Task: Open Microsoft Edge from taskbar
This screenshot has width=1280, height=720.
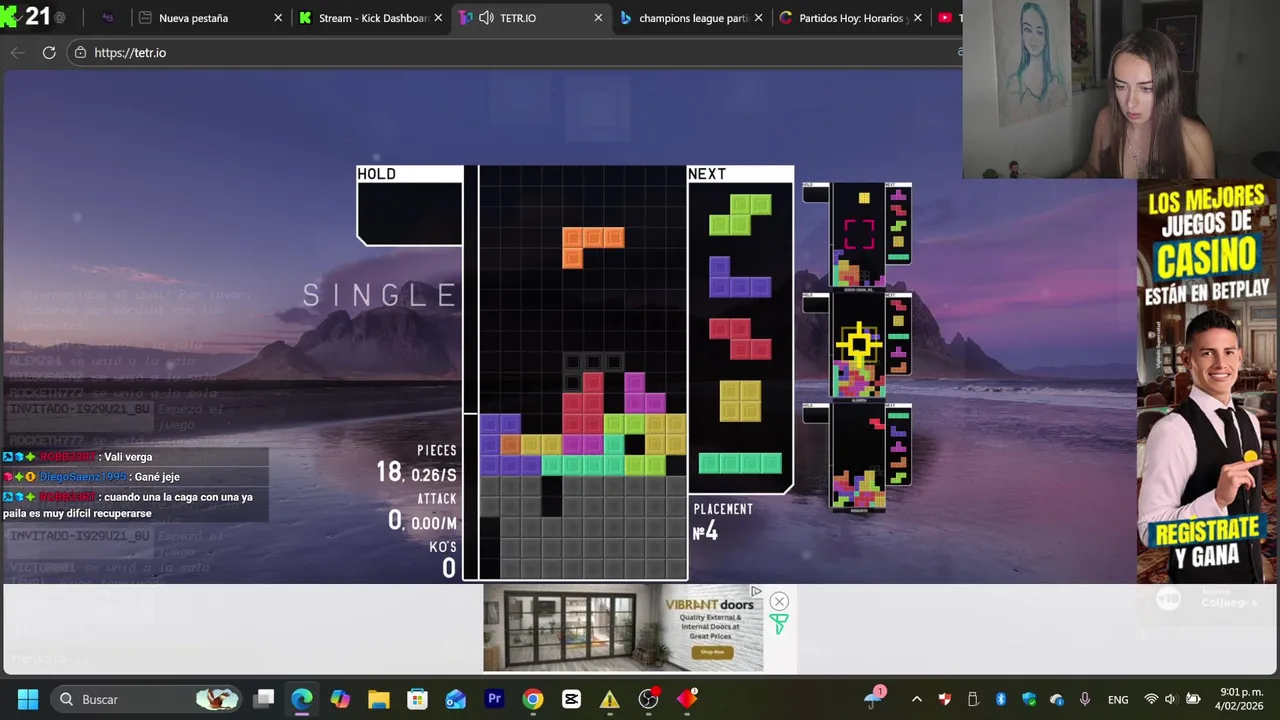Action: [302, 699]
